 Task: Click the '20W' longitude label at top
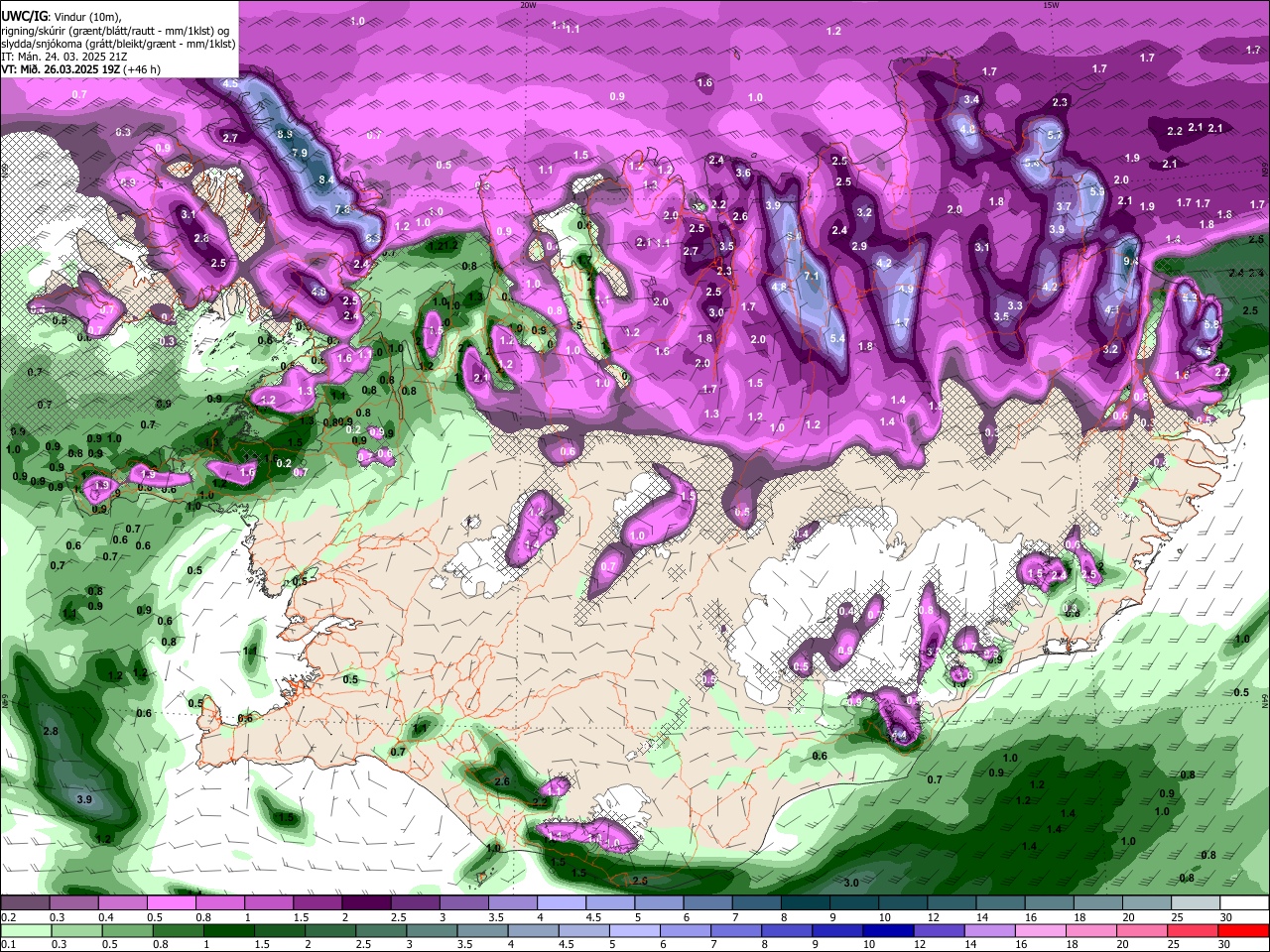click(x=529, y=5)
